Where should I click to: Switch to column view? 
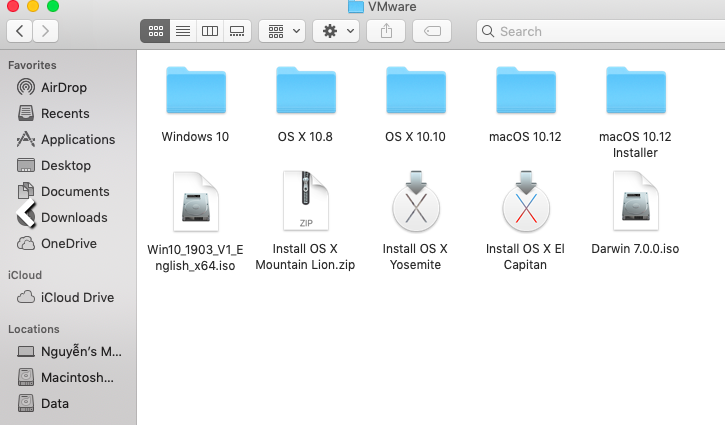tap(210, 31)
